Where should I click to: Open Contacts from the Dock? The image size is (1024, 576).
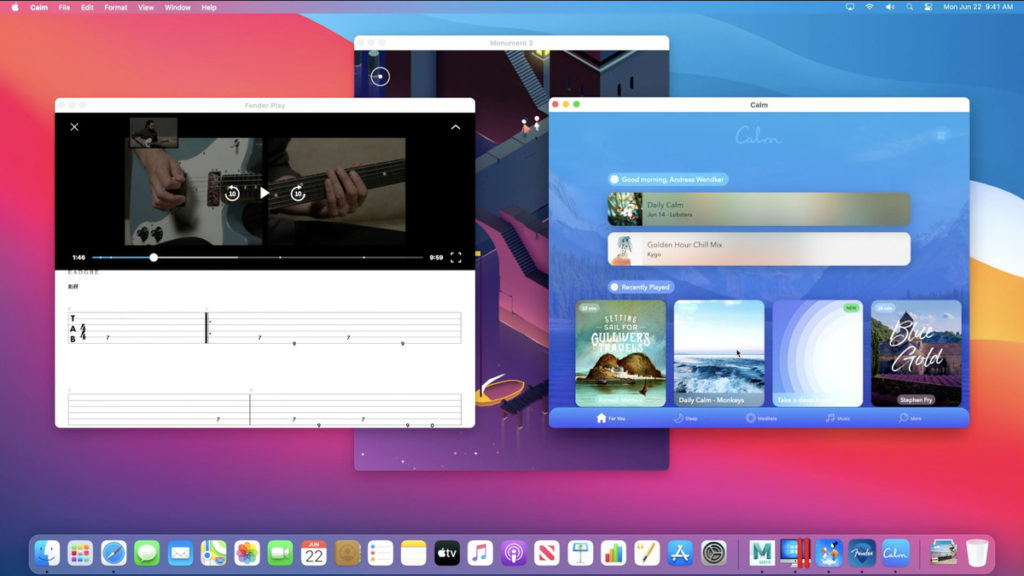(x=347, y=554)
